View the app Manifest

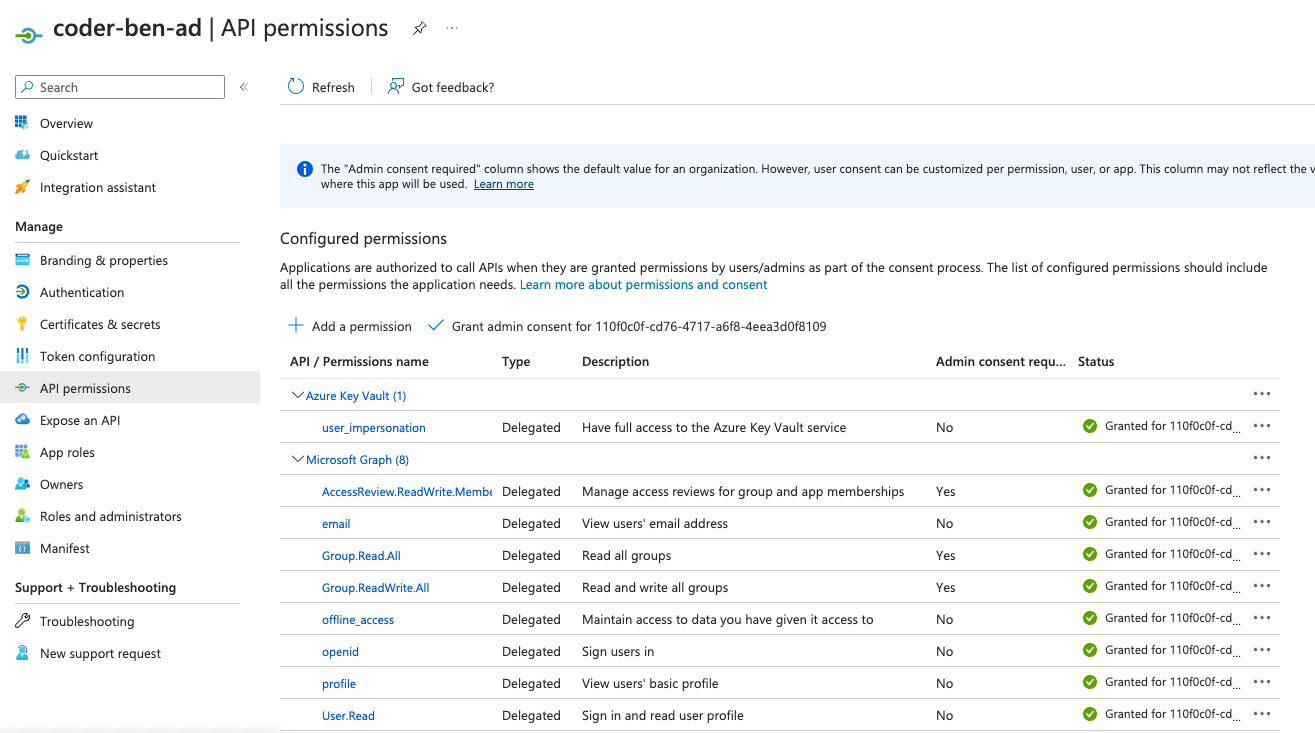point(63,547)
